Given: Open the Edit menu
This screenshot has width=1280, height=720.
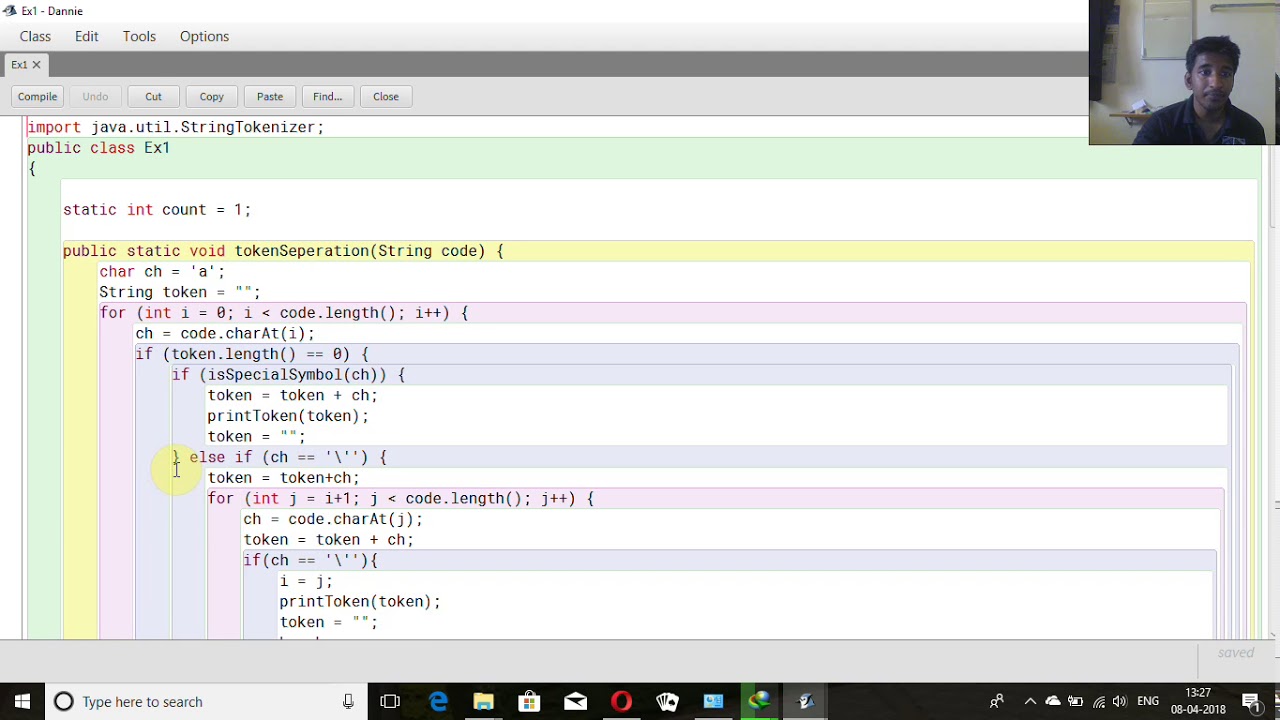Looking at the screenshot, I should [x=86, y=36].
